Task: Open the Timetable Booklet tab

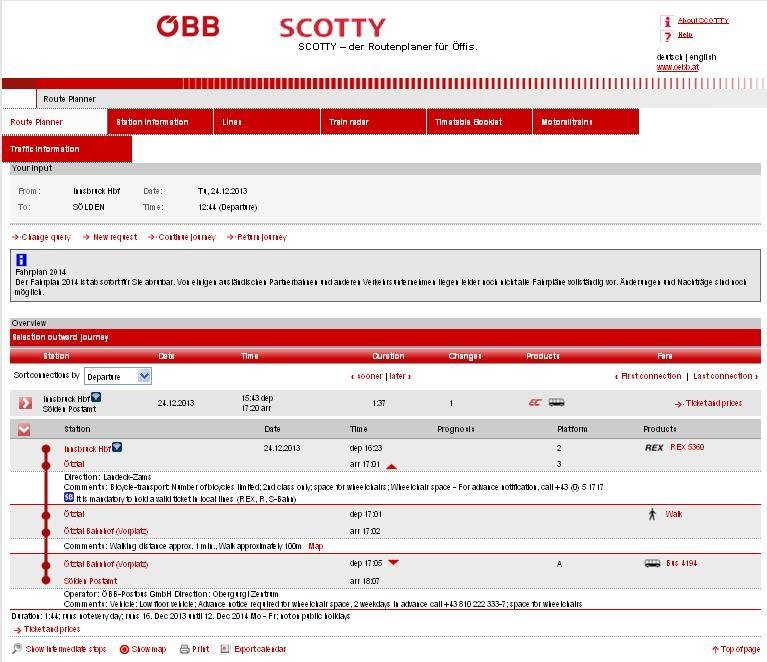Action: pyautogui.click(x=479, y=122)
